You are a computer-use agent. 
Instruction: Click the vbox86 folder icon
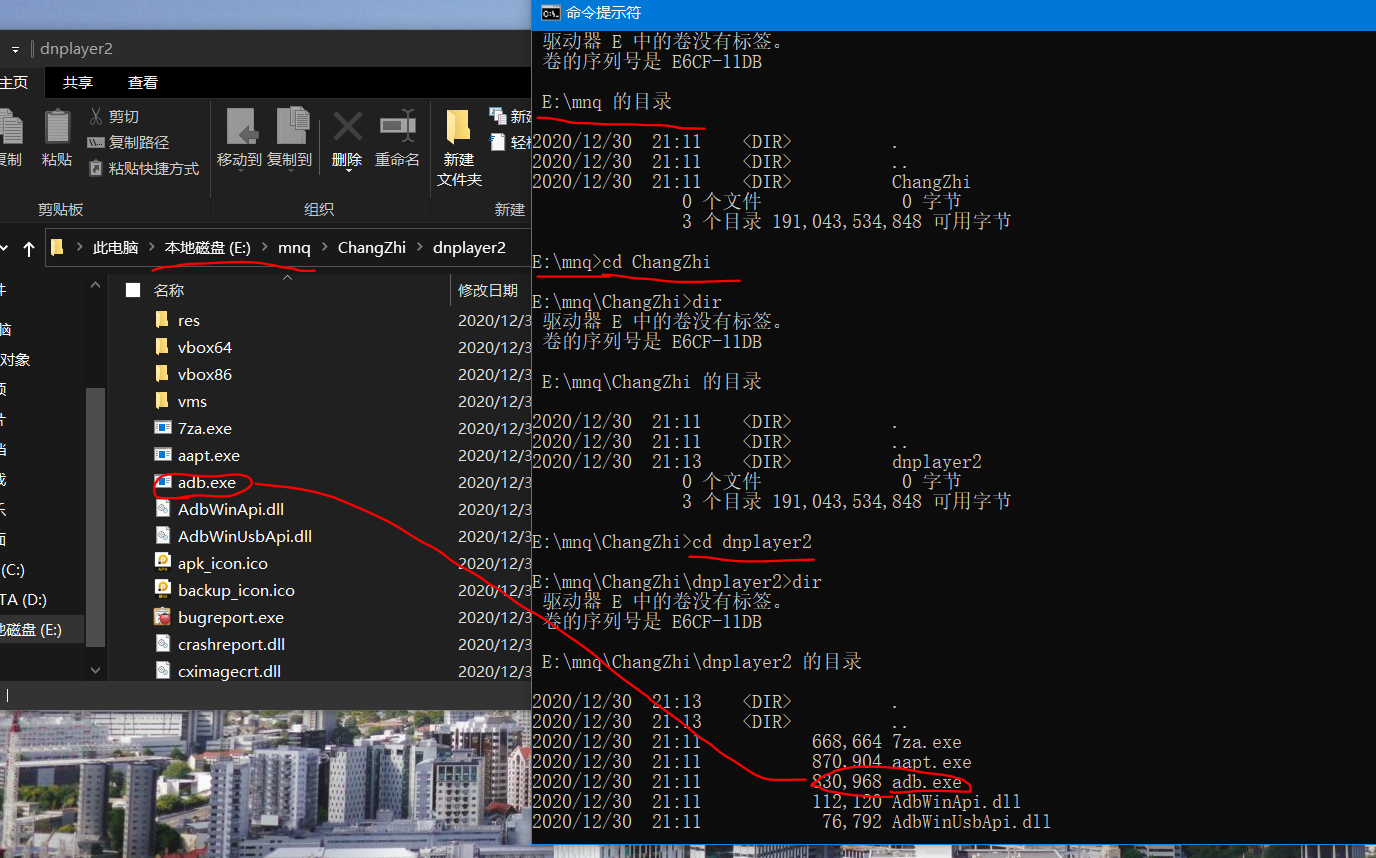click(x=162, y=374)
